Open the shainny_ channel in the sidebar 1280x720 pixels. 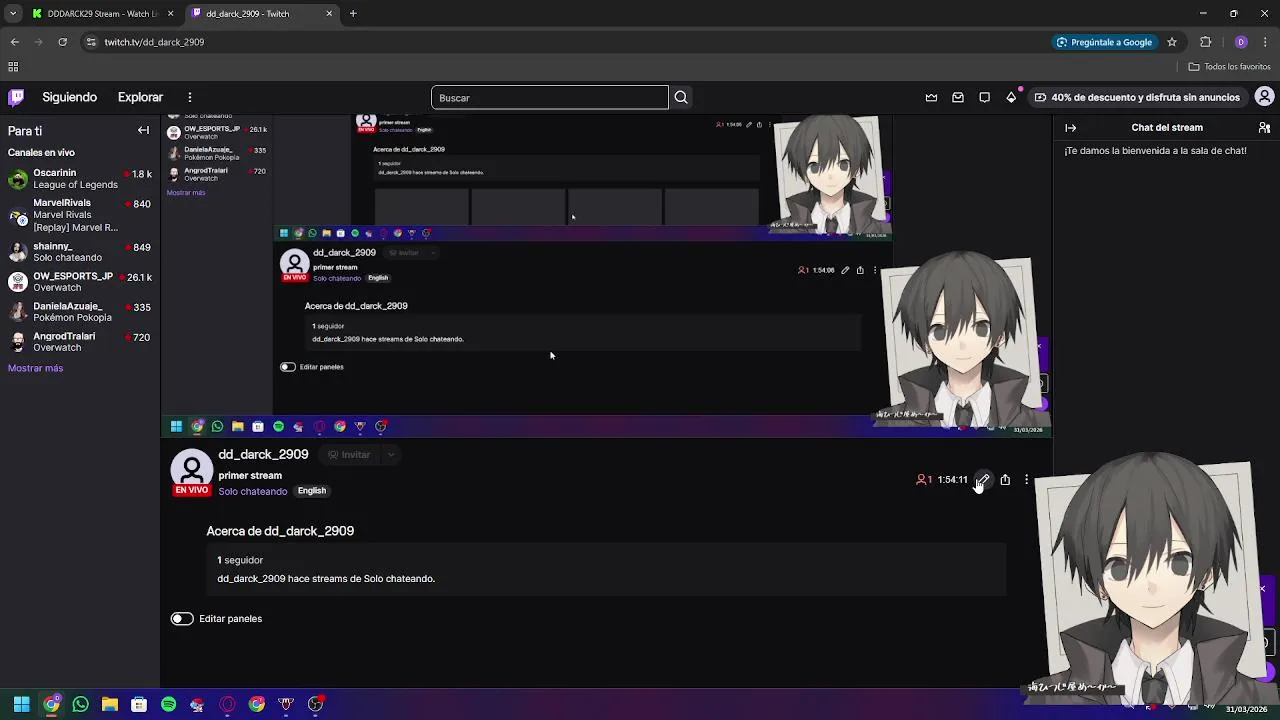(x=80, y=252)
